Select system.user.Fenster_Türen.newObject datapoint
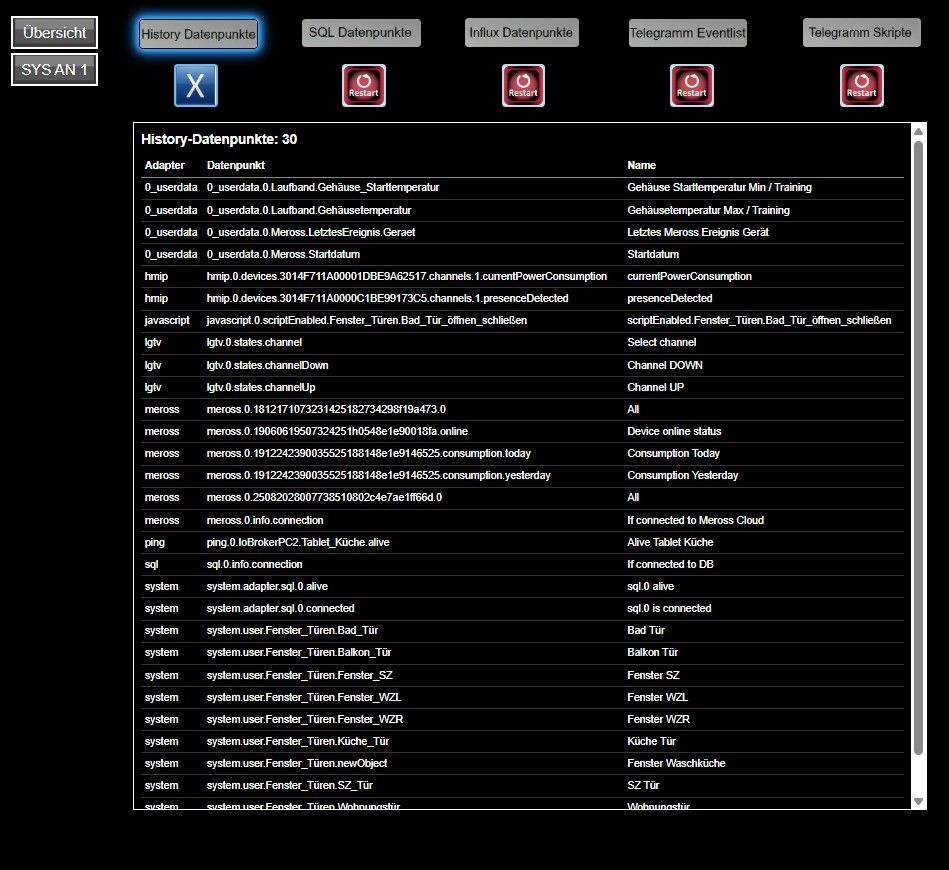 point(297,763)
